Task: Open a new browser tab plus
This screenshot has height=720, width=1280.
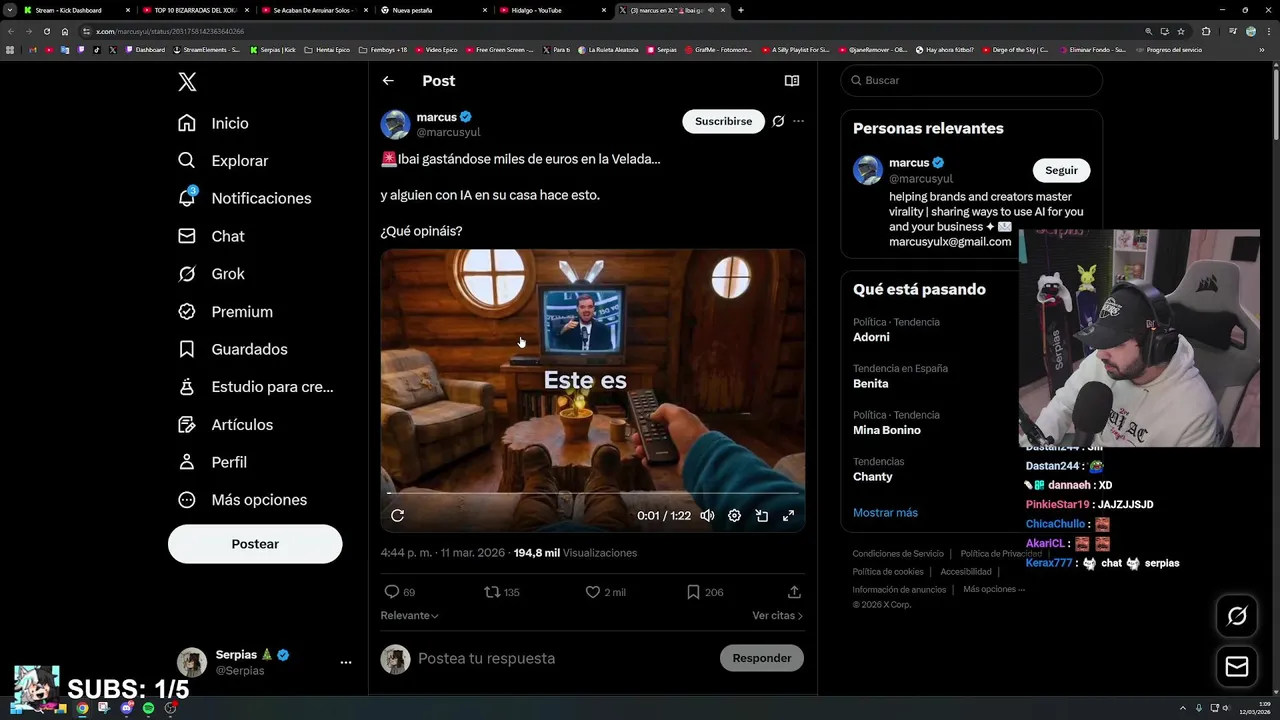Action: [740, 10]
